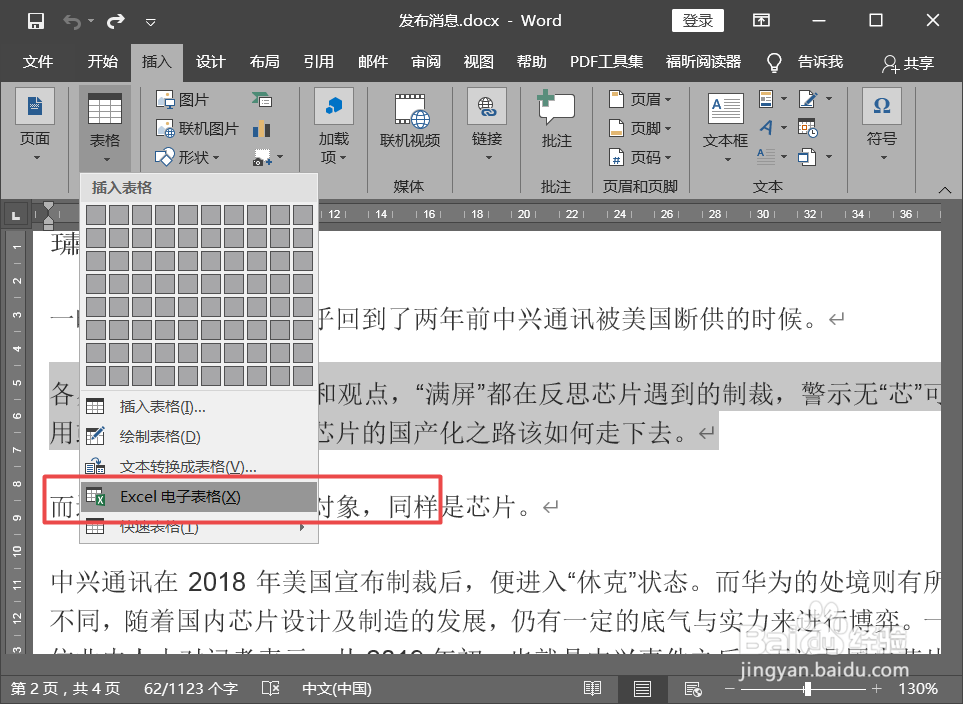Open the 文件 menu tab
Viewport: 963px width, 704px height.
point(38,61)
